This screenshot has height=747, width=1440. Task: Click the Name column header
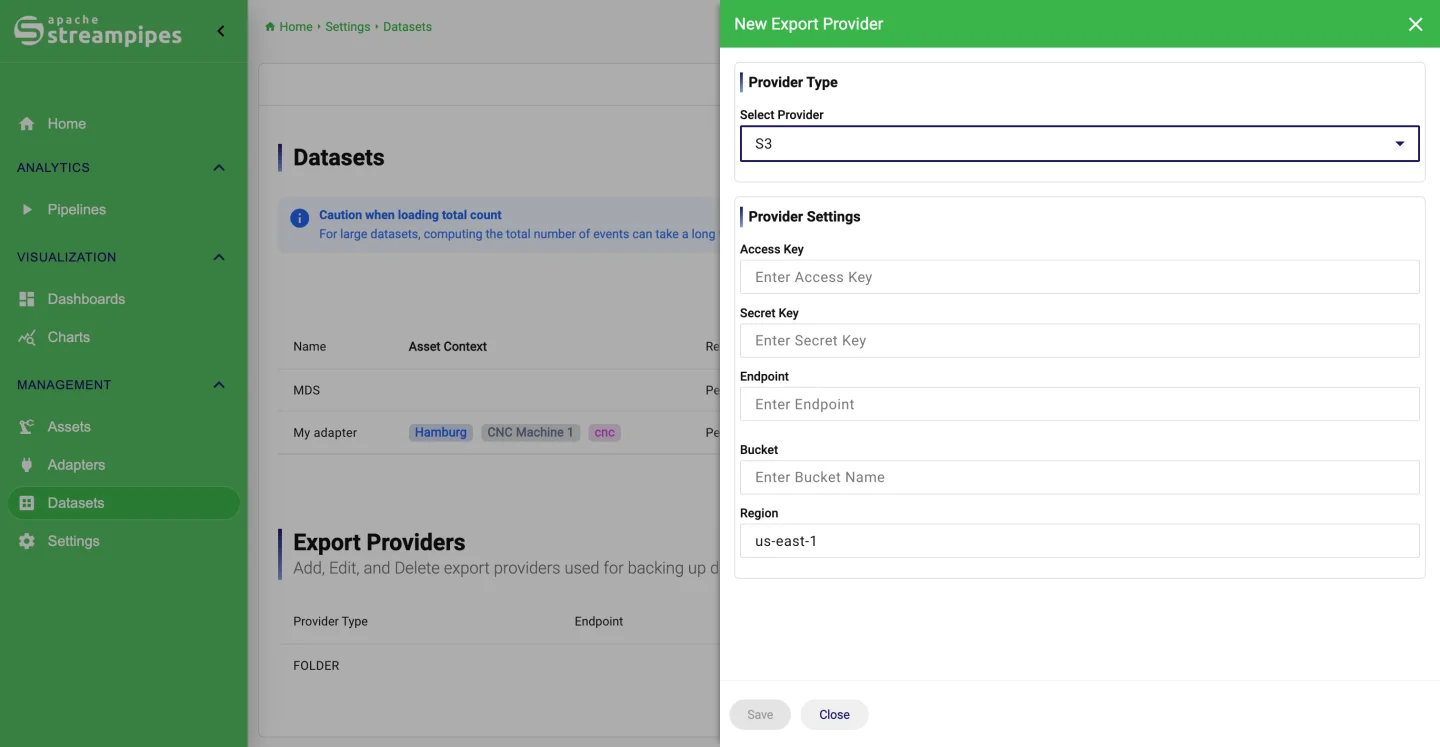click(x=310, y=347)
